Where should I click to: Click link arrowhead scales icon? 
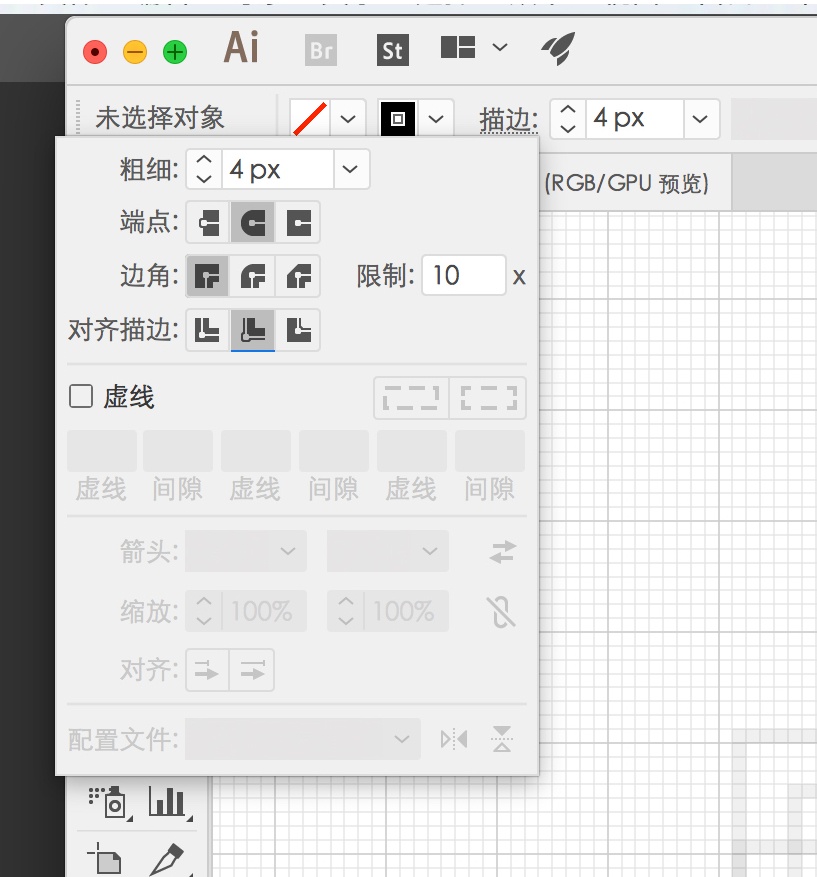501,612
